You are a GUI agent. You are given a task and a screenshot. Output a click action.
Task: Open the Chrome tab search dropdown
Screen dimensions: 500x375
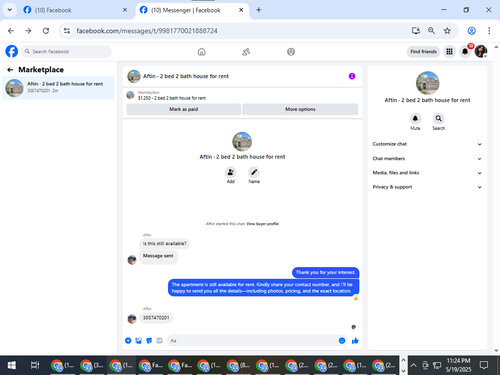tap(10, 10)
